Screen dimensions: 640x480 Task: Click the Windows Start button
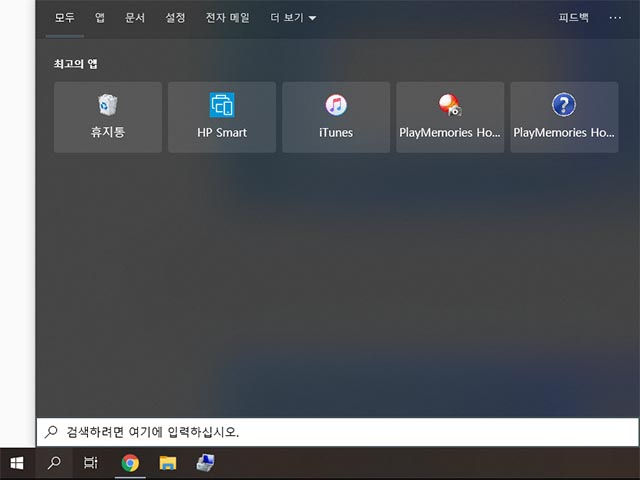[17, 463]
